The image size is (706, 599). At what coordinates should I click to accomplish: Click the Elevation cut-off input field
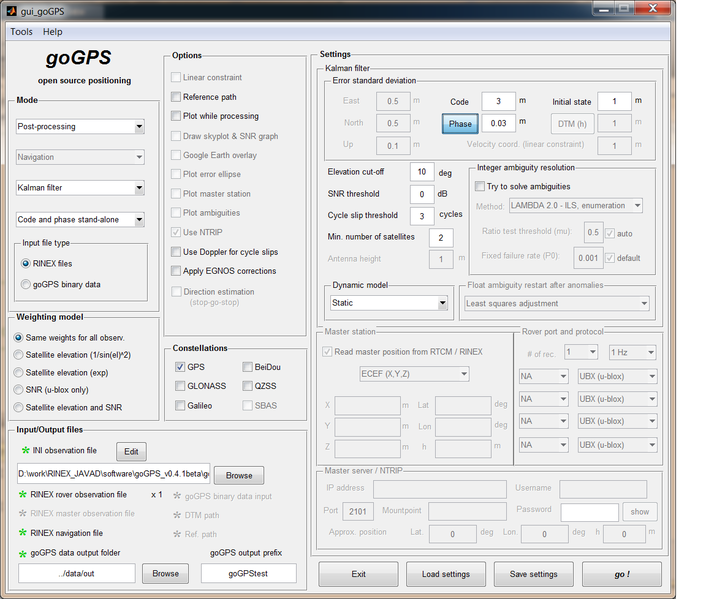[x=422, y=172]
